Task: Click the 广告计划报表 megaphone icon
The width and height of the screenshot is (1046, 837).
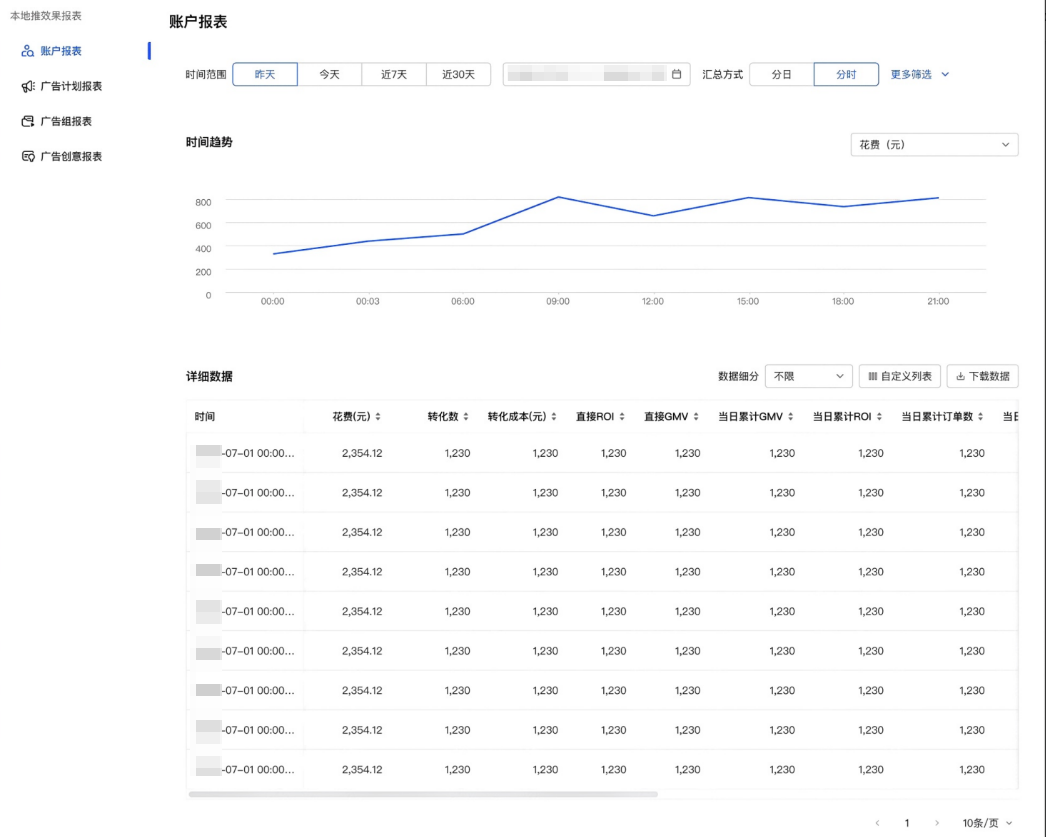Action: (28, 87)
